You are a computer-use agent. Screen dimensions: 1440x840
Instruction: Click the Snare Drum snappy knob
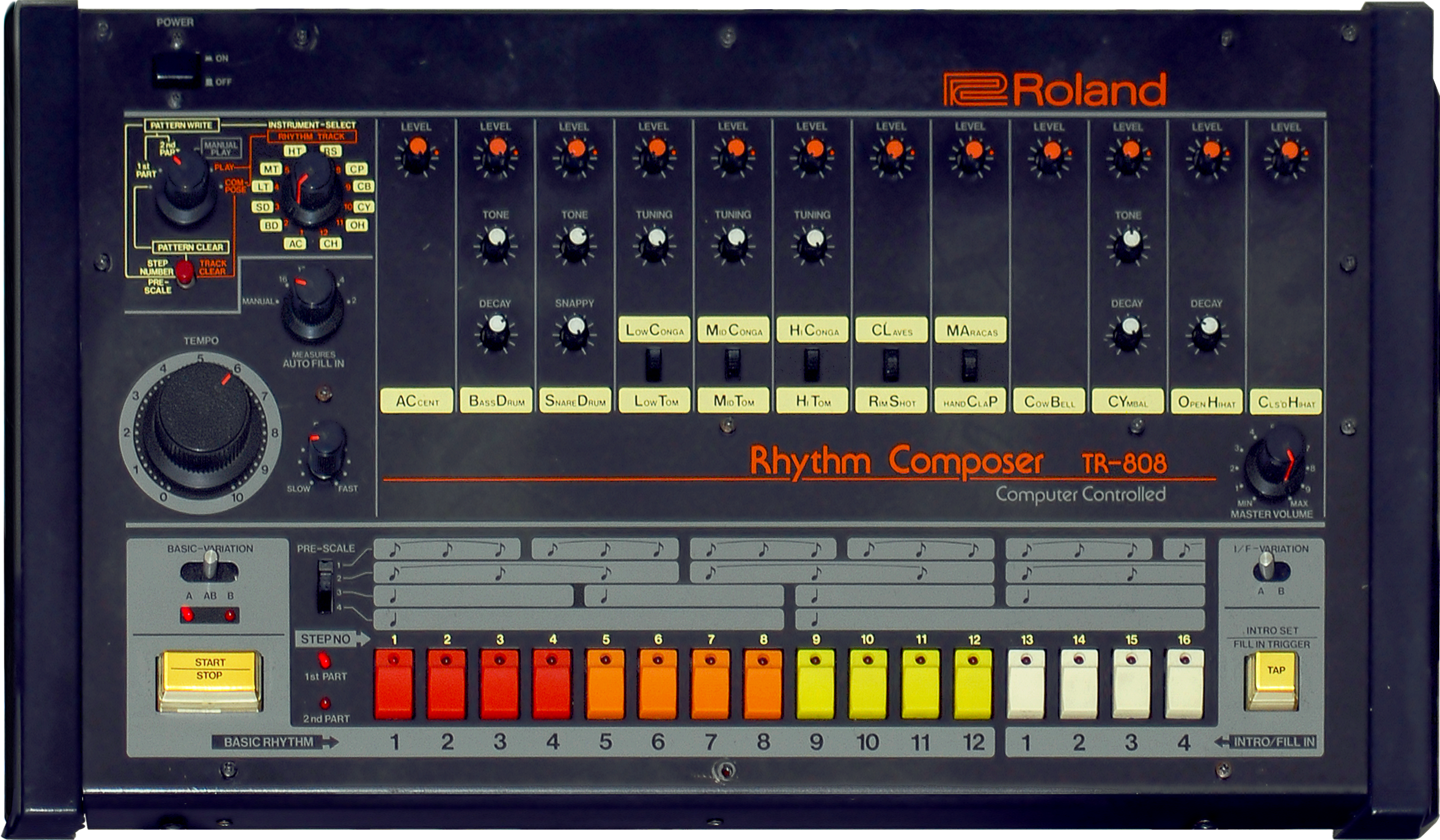[575, 333]
